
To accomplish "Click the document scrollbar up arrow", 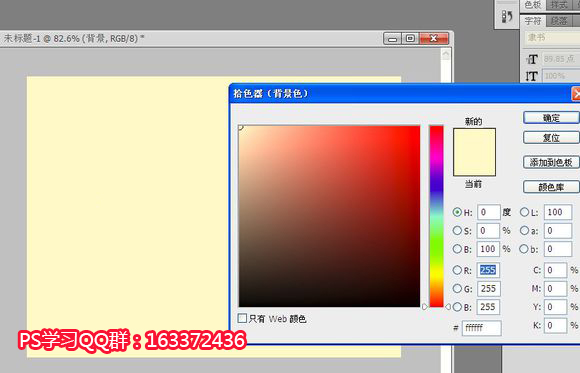I will click(446, 55).
